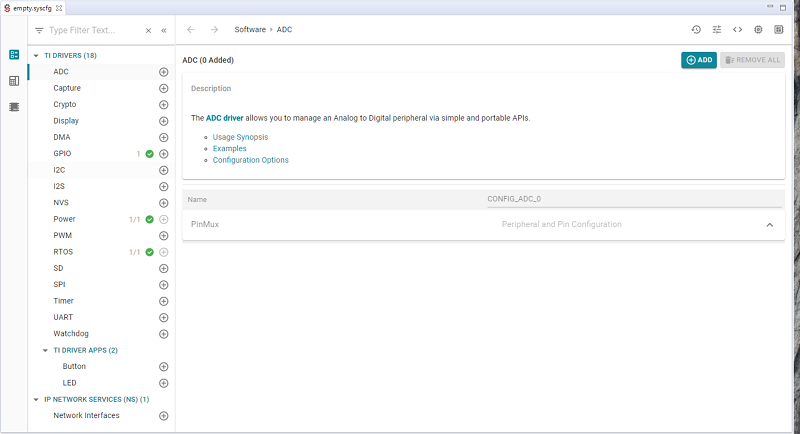Open the calculator-style sidebar icon

(x=14, y=80)
